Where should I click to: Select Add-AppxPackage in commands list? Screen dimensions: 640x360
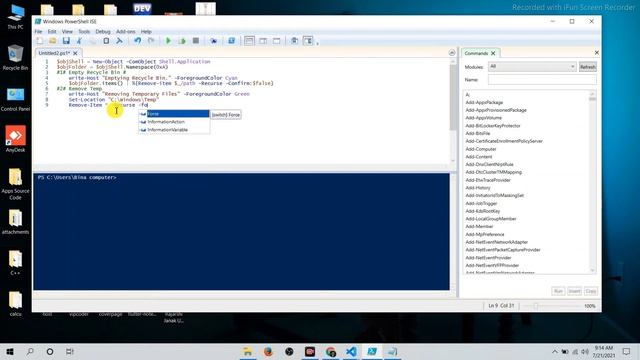point(484,102)
